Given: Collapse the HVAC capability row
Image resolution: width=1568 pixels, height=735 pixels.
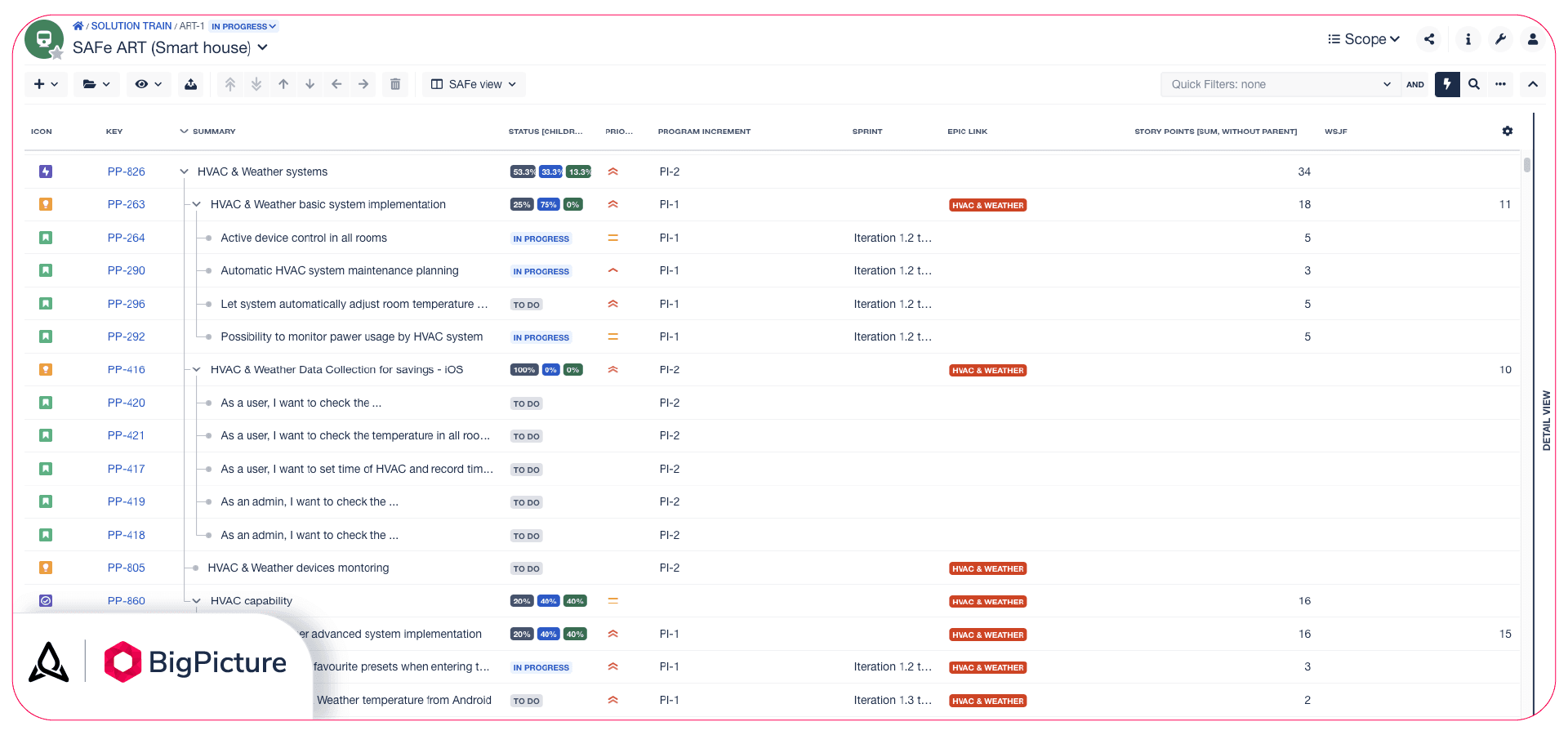Looking at the screenshot, I should point(197,600).
